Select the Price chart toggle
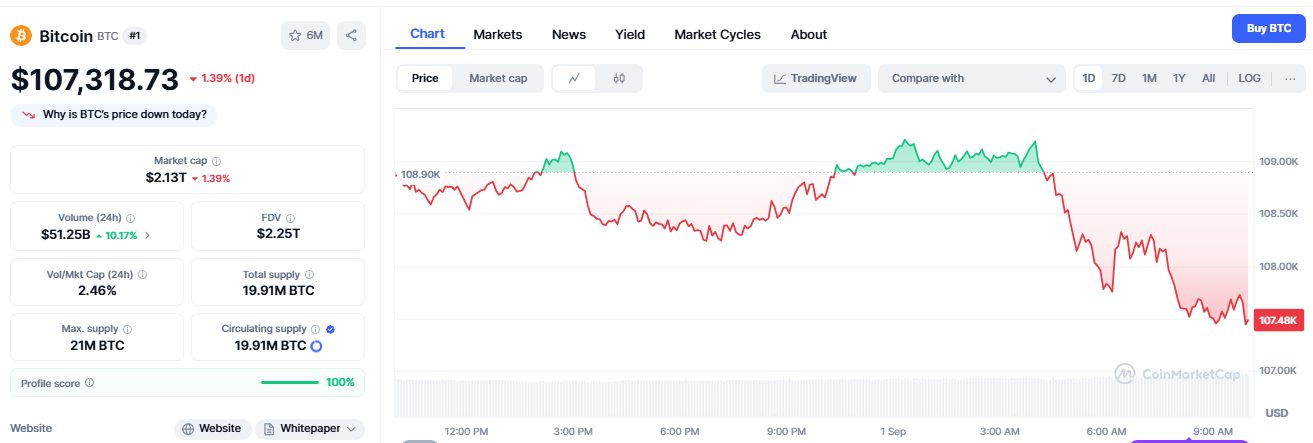The width and height of the screenshot is (1313, 443). [425, 78]
